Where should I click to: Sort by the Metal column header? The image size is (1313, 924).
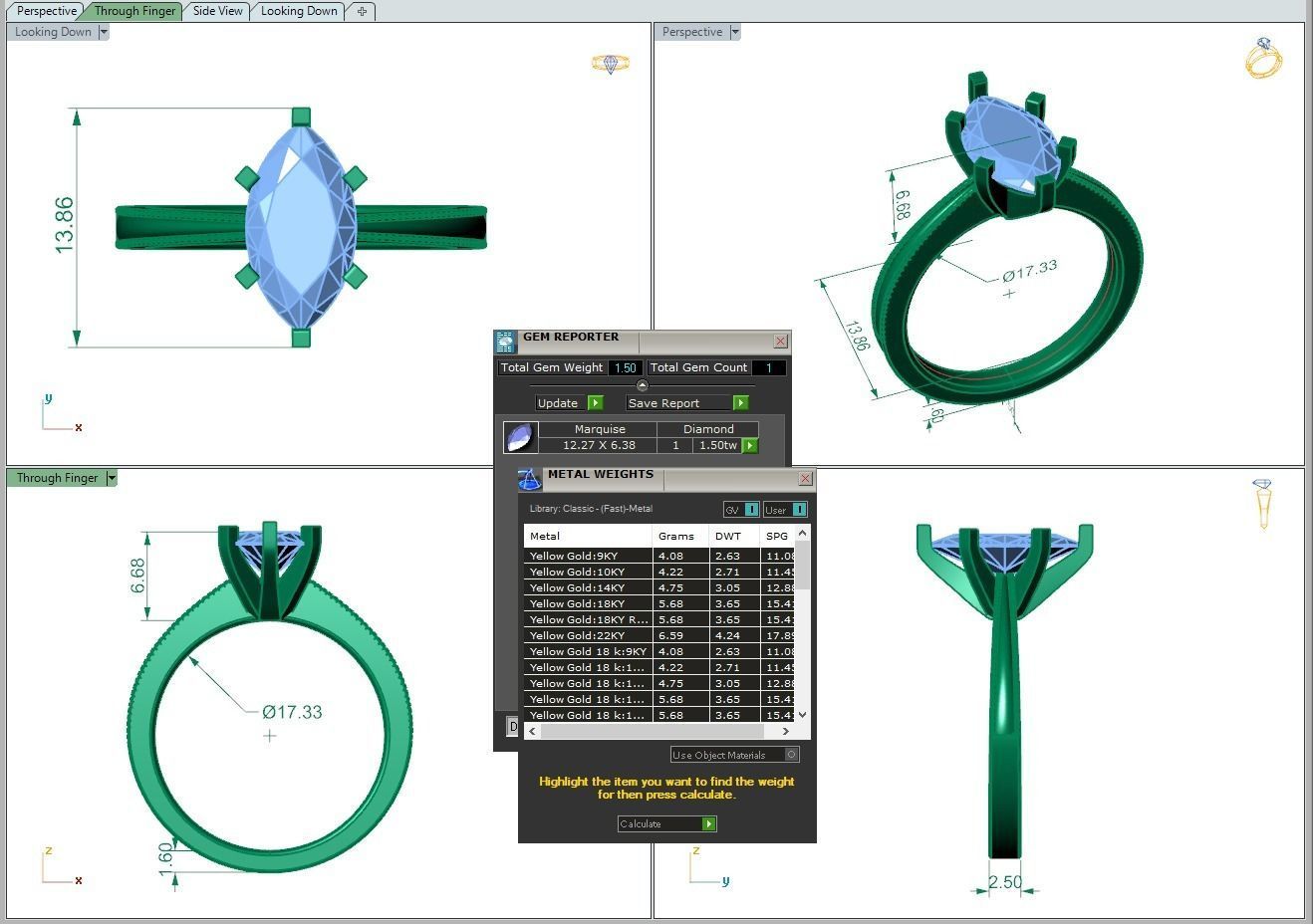pyautogui.click(x=588, y=536)
